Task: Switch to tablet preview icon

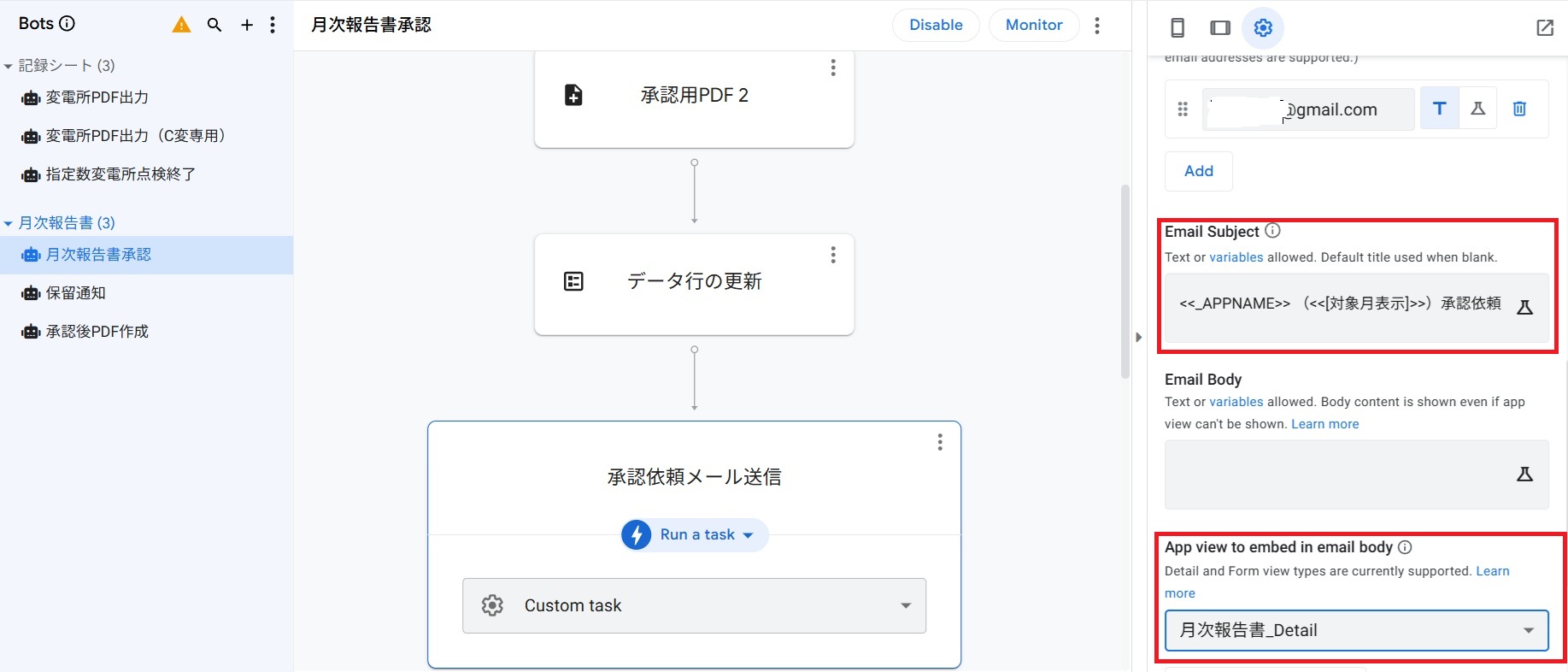Action: [1220, 28]
